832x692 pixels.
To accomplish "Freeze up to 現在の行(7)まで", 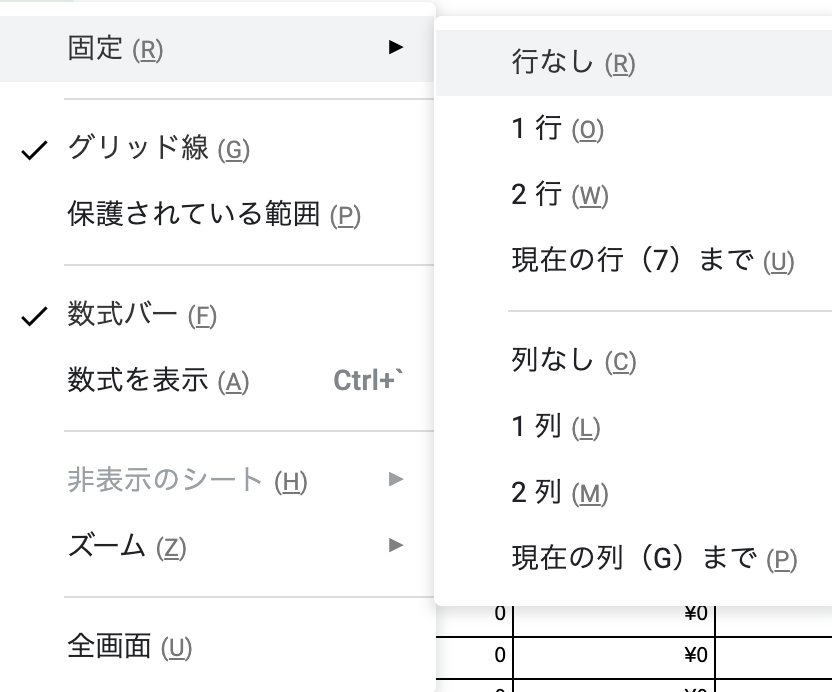I will [652, 261].
